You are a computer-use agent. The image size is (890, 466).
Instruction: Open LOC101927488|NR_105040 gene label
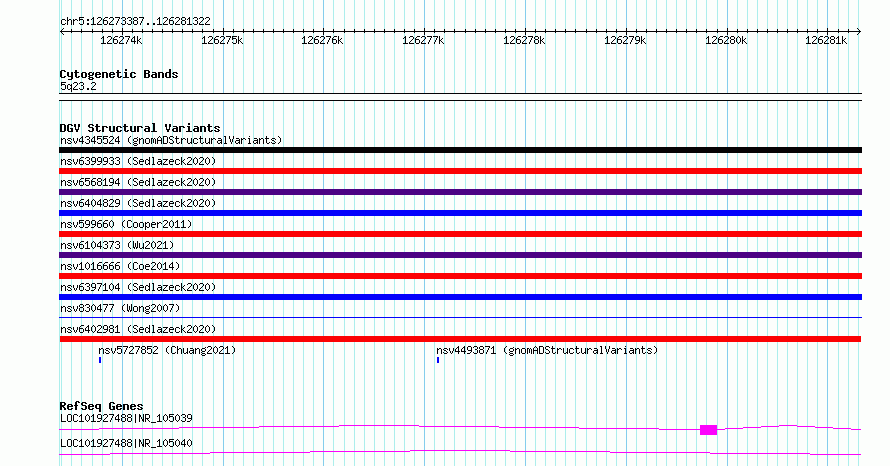coord(126,443)
